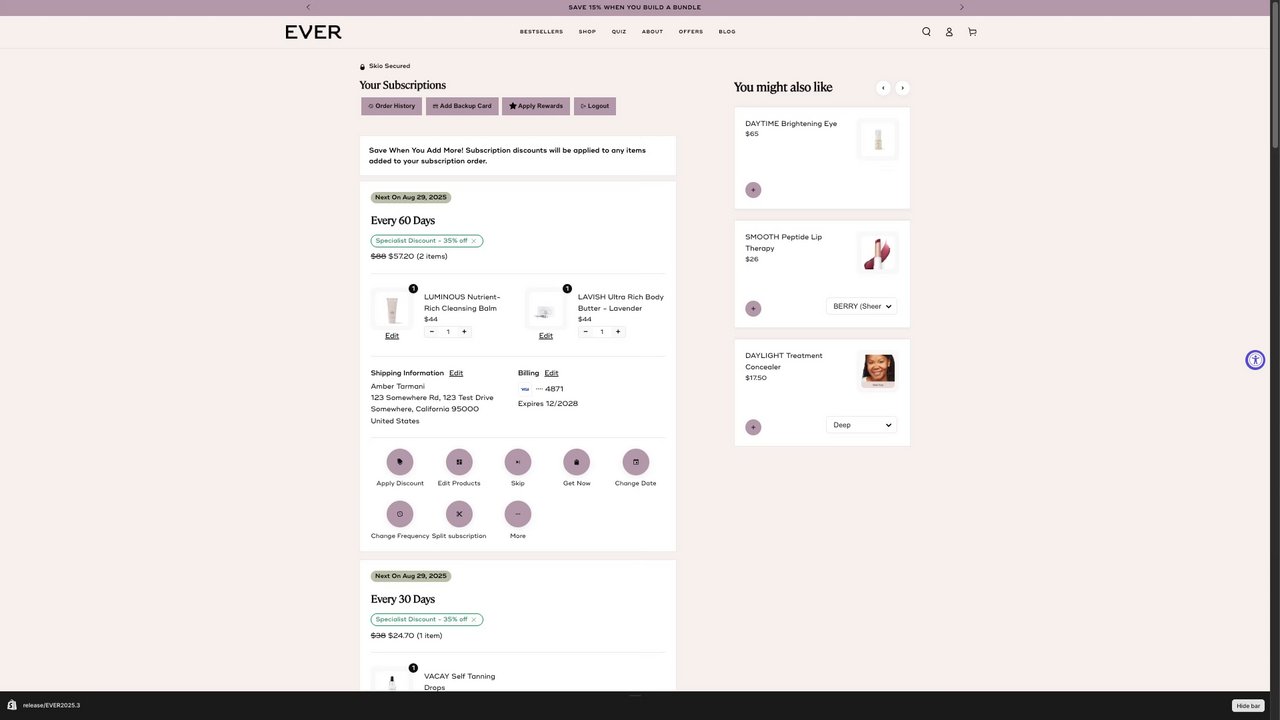1280x720 pixels.
Task: Edit the Shipping Information
Action: [x=456, y=373]
